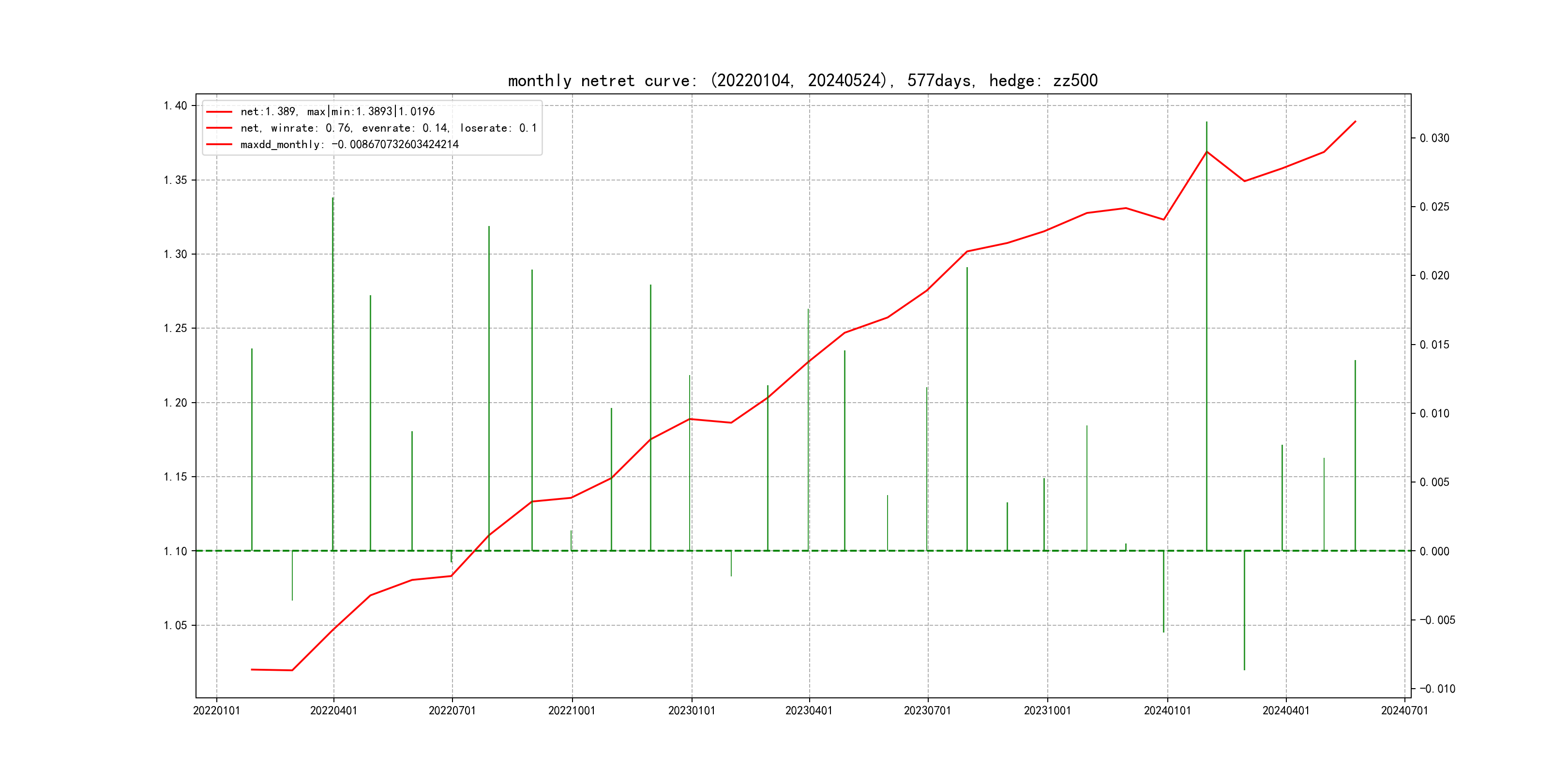
Task: Click right y-axis label 0.030
Action: tap(1434, 138)
